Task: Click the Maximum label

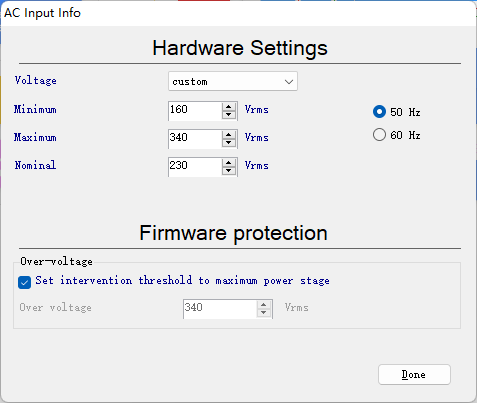Action: pyautogui.click(x=35, y=137)
